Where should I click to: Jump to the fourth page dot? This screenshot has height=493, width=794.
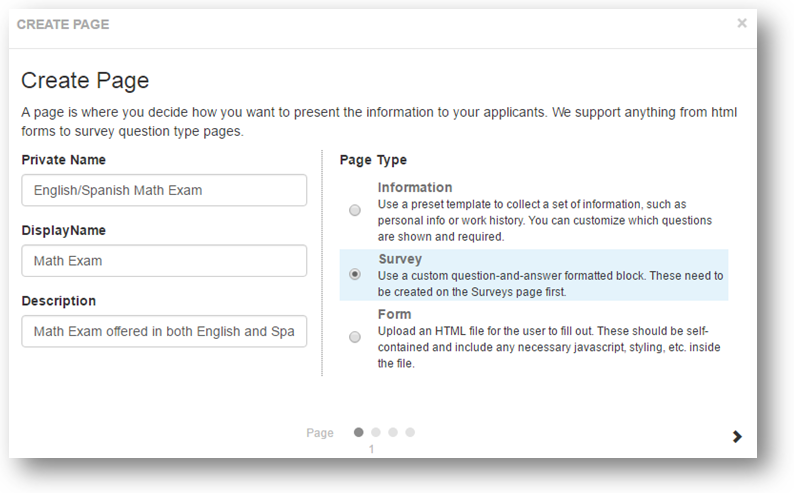click(410, 432)
